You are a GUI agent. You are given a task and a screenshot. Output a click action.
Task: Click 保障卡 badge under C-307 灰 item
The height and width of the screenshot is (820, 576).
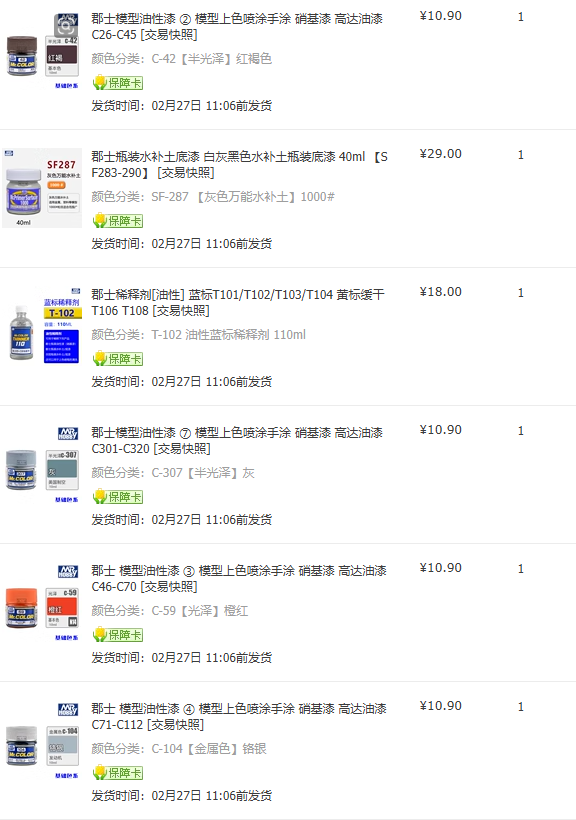pyautogui.click(x=118, y=497)
